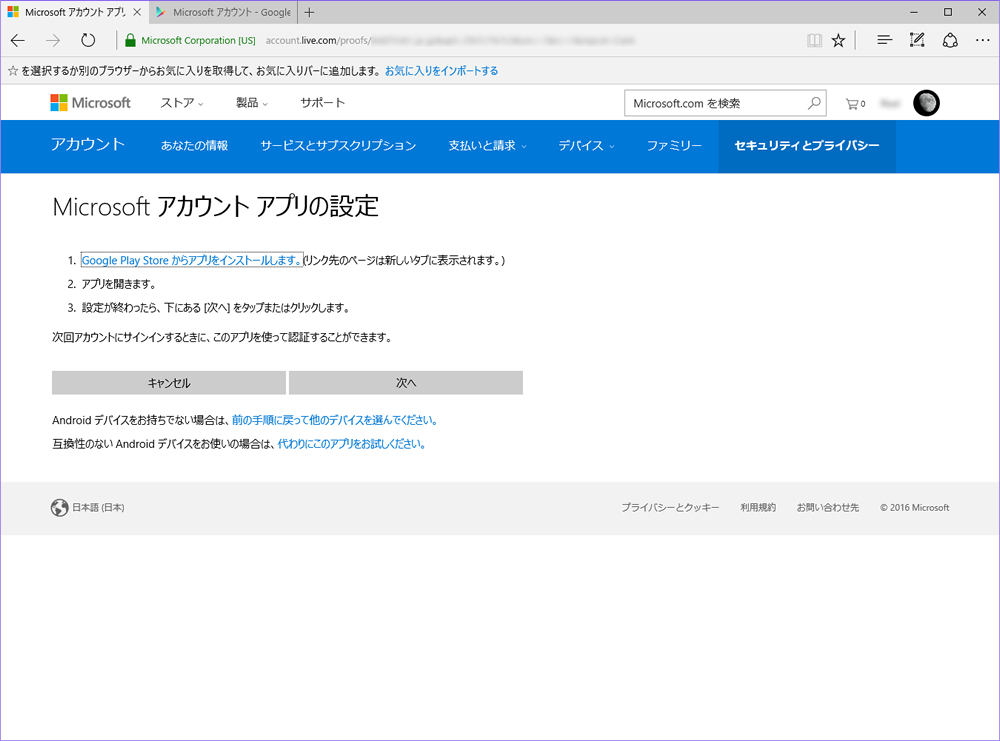Expand the デバイス dropdown

pos(587,145)
